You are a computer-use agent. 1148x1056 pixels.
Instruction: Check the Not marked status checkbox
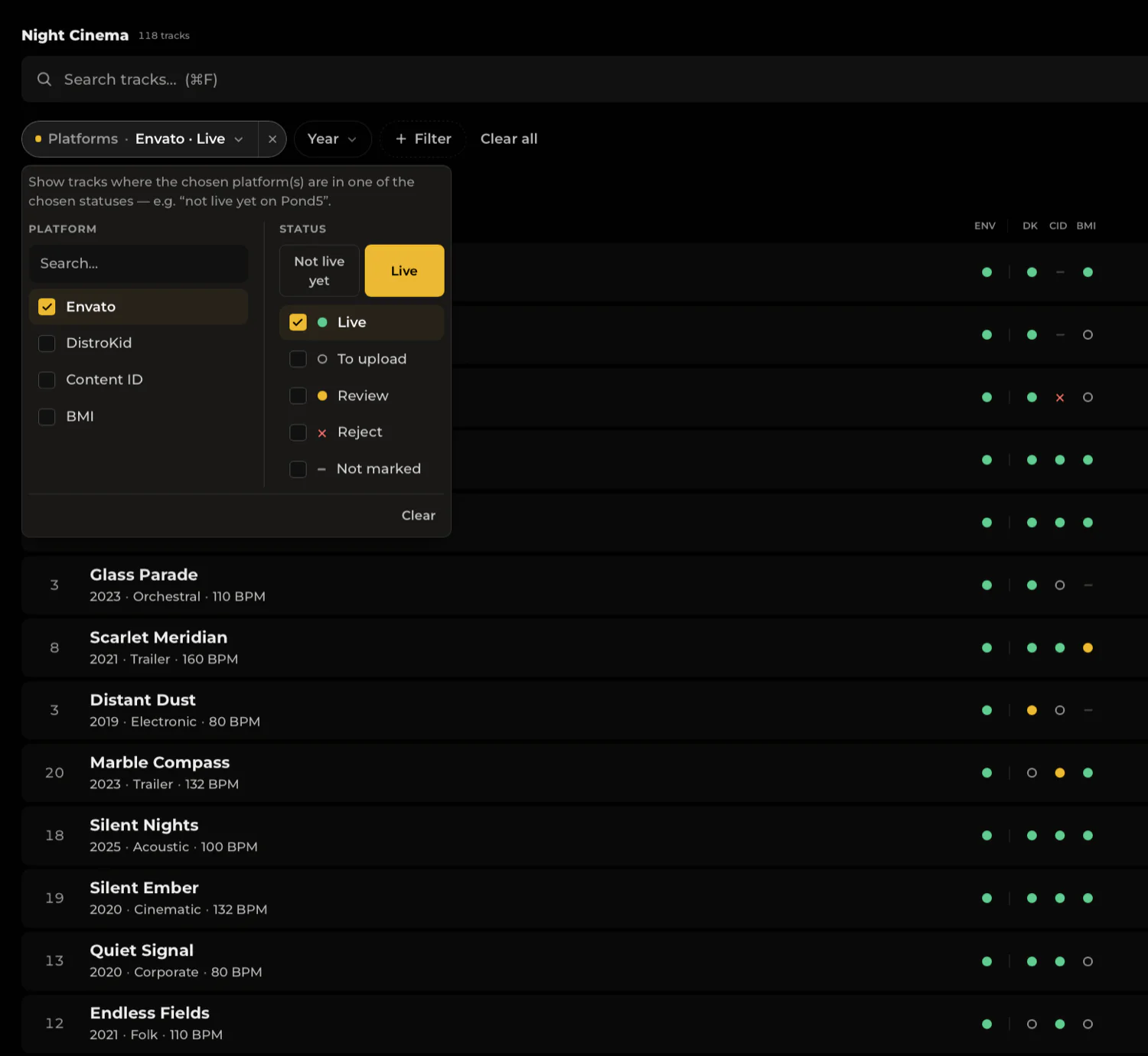click(x=298, y=469)
